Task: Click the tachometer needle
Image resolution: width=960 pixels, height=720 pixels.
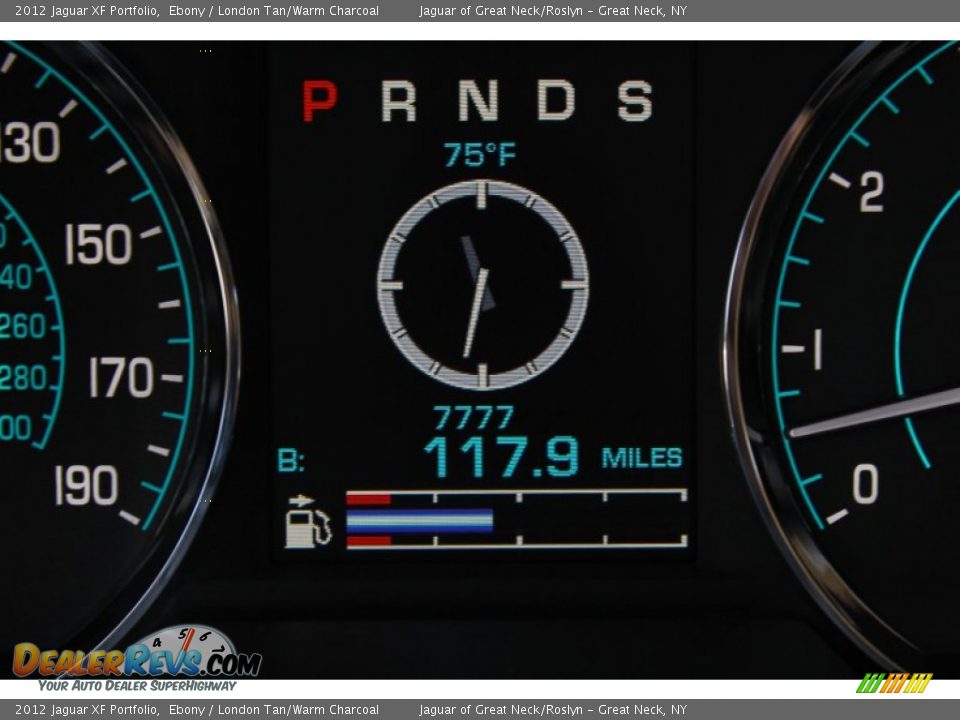Action: pos(874,413)
